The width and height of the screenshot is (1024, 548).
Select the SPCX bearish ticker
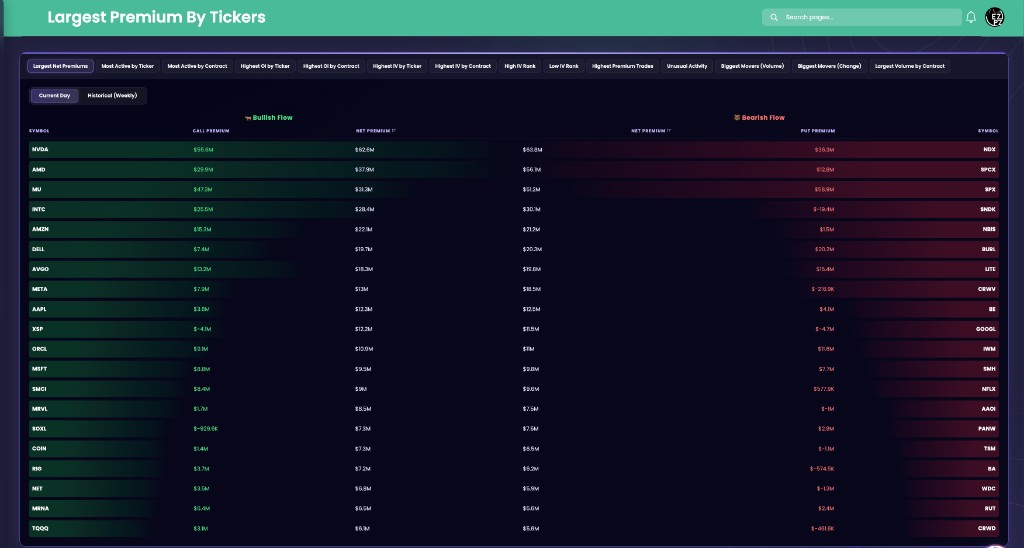[x=988, y=170]
